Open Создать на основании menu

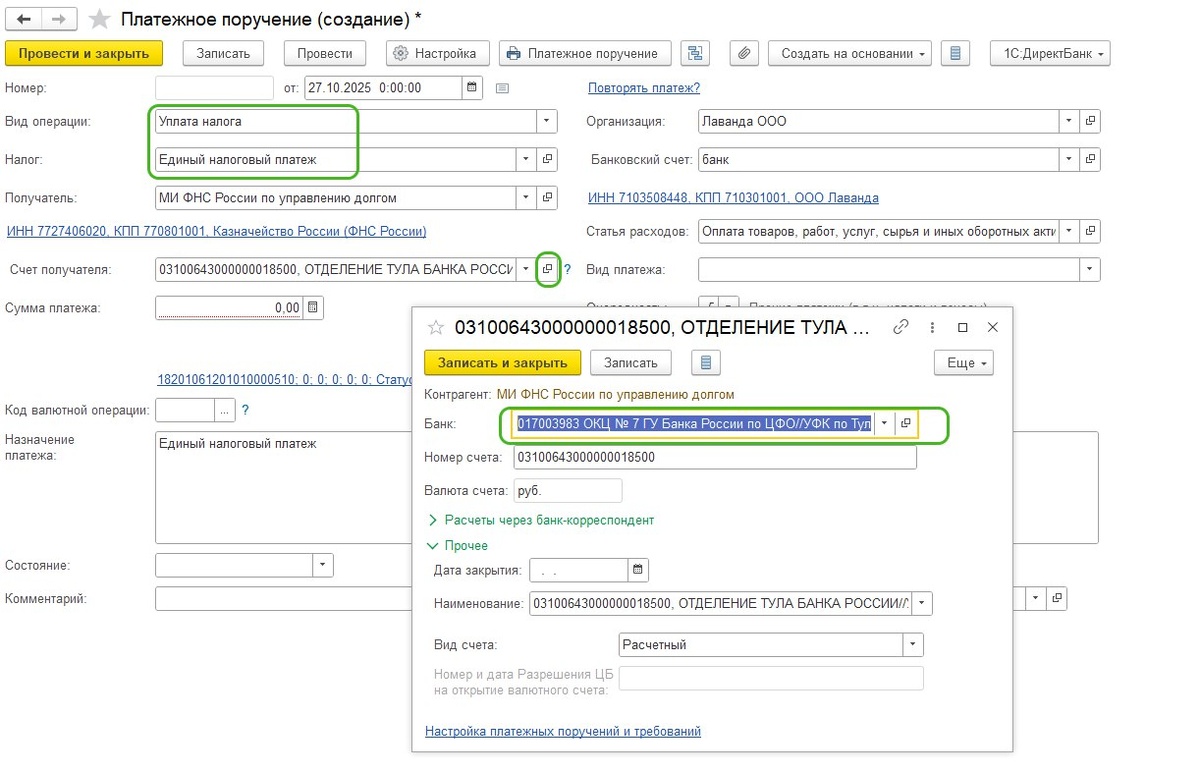pyautogui.click(x=850, y=53)
